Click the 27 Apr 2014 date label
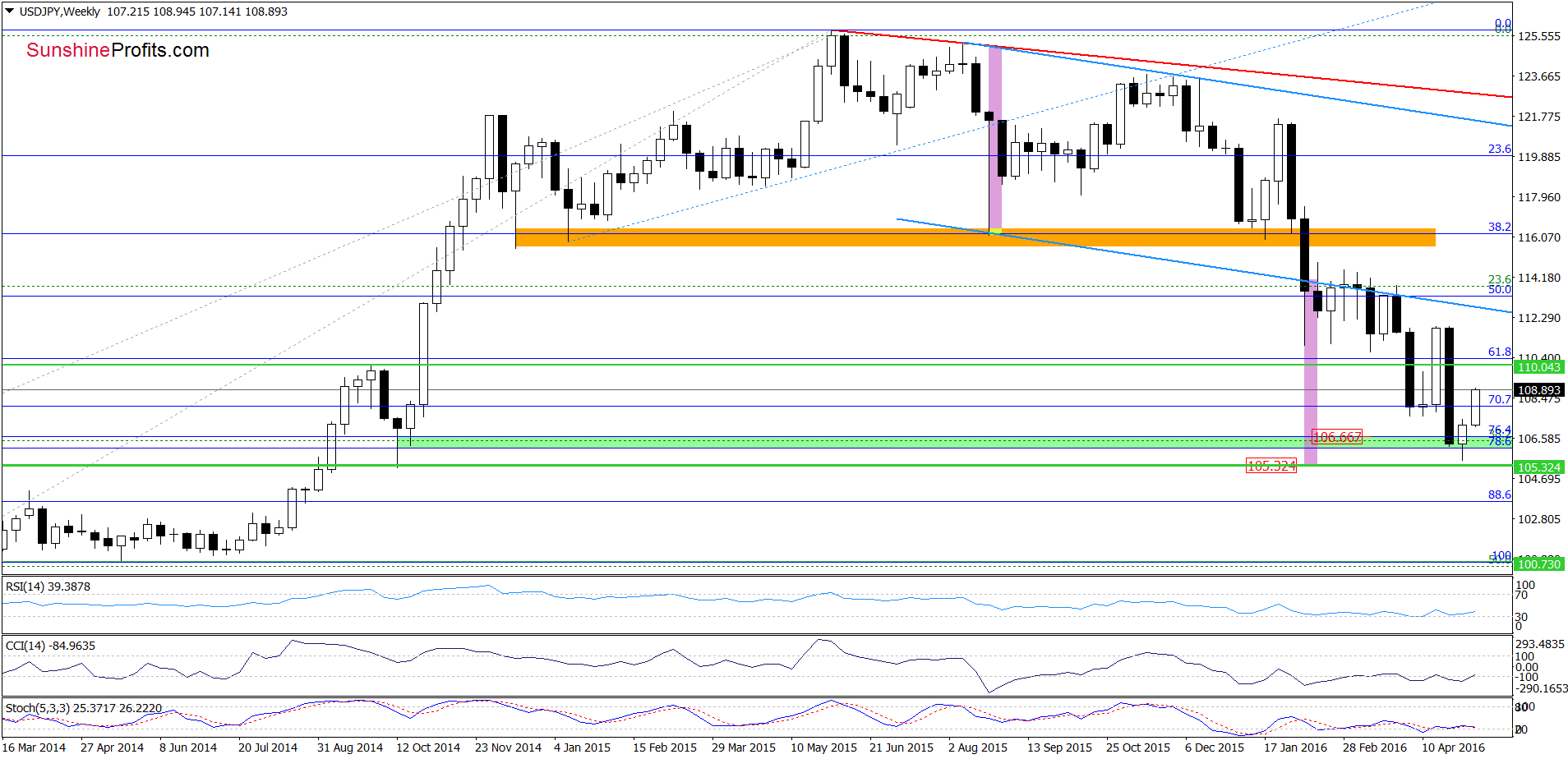 (x=112, y=747)
